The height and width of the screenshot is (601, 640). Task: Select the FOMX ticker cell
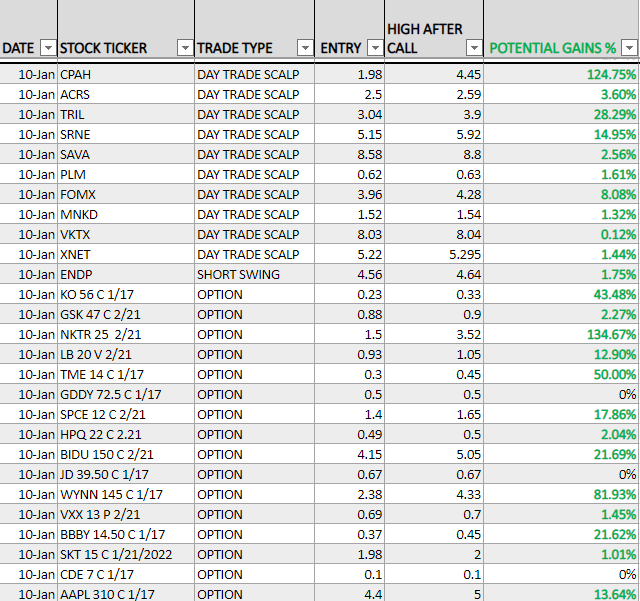point(126,194)
